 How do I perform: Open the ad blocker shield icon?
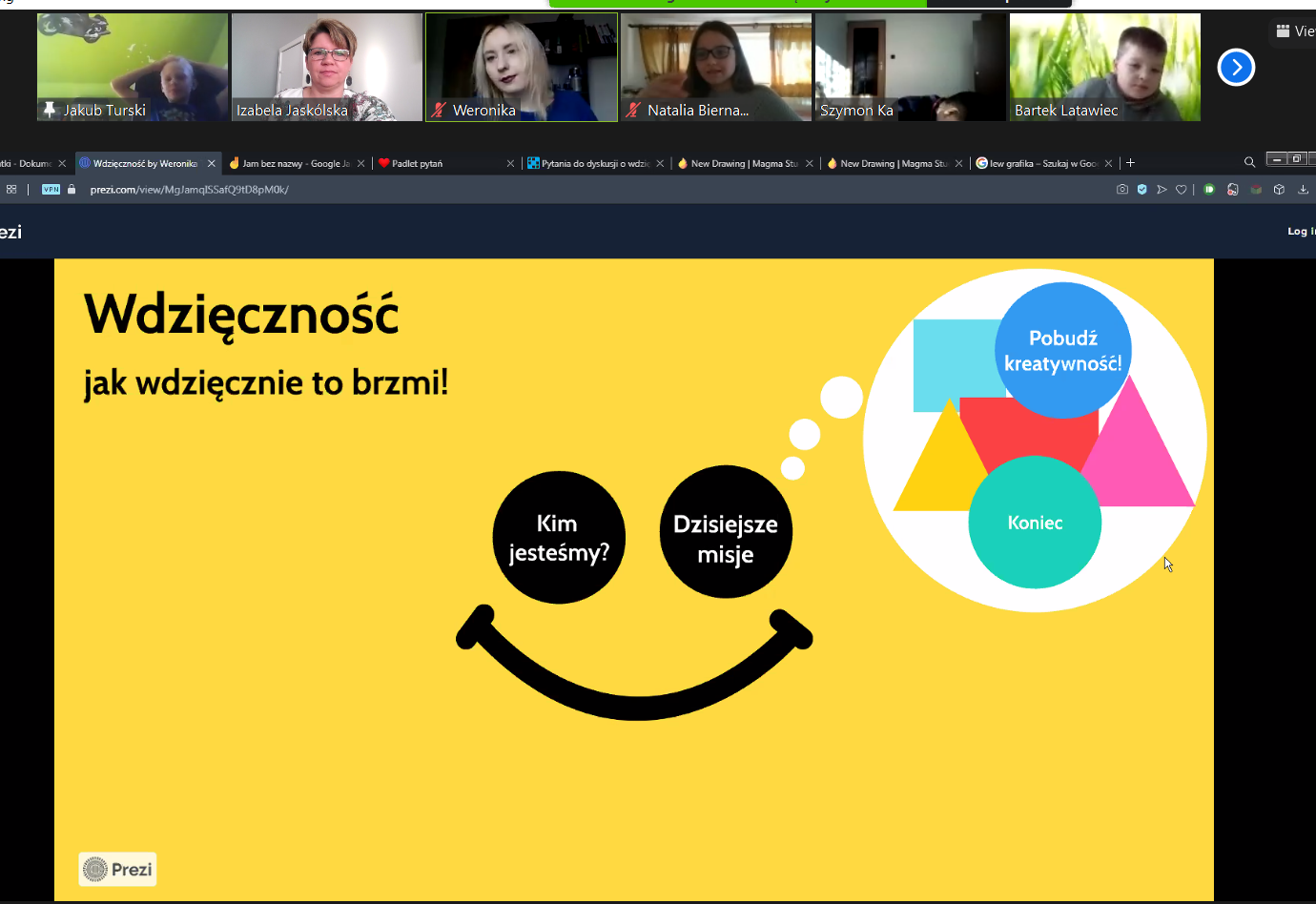tap(1142, 190)
